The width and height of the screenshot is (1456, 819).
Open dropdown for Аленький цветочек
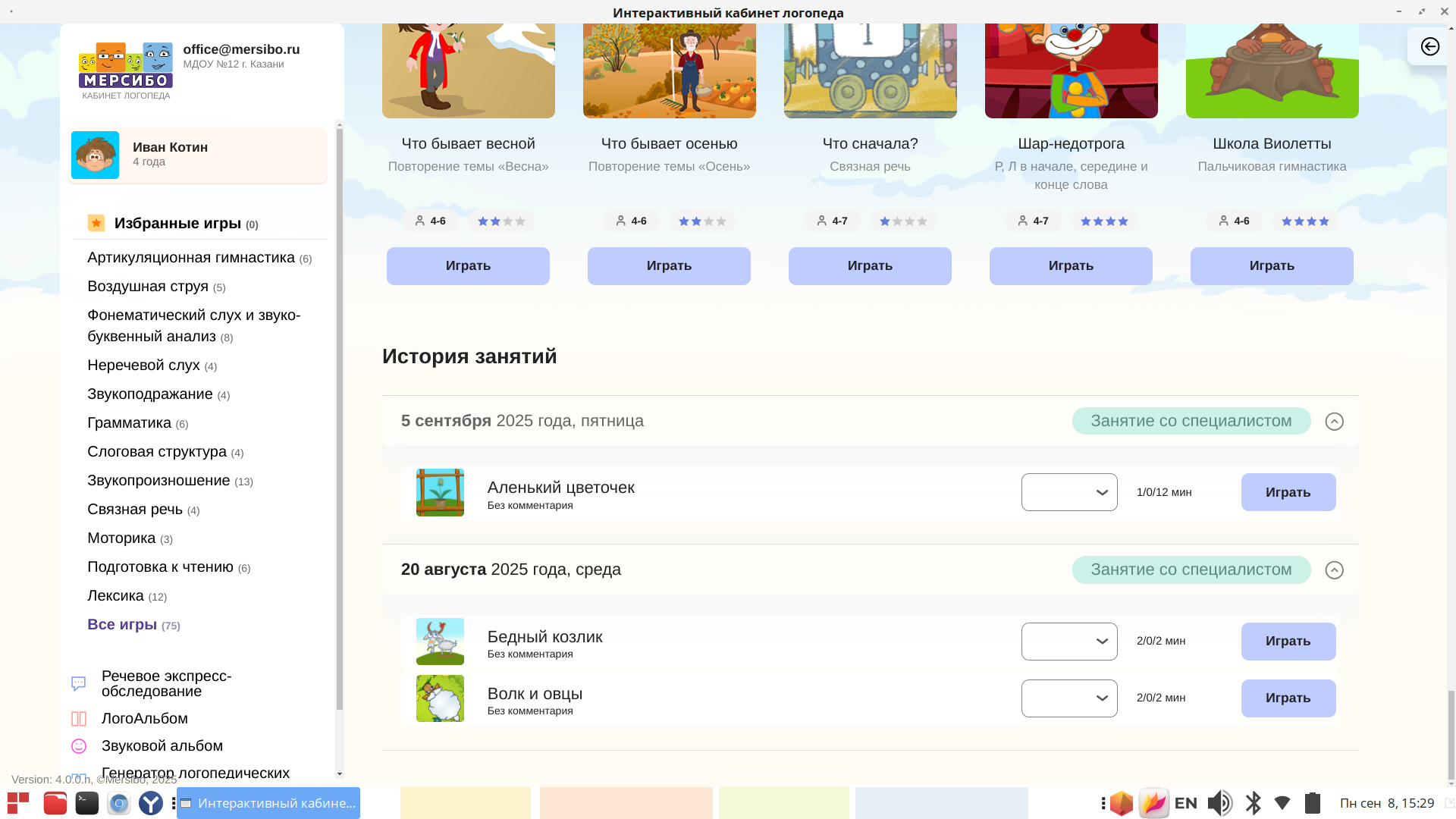[1068, 492]
